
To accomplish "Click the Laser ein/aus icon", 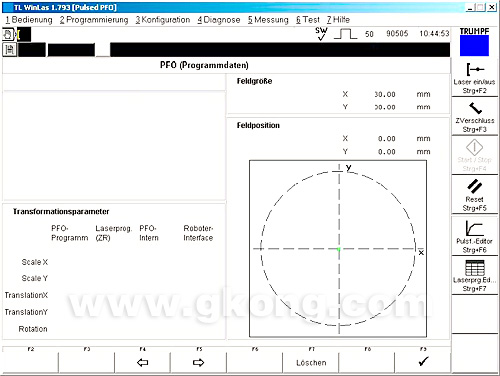I will coord(475,69).
